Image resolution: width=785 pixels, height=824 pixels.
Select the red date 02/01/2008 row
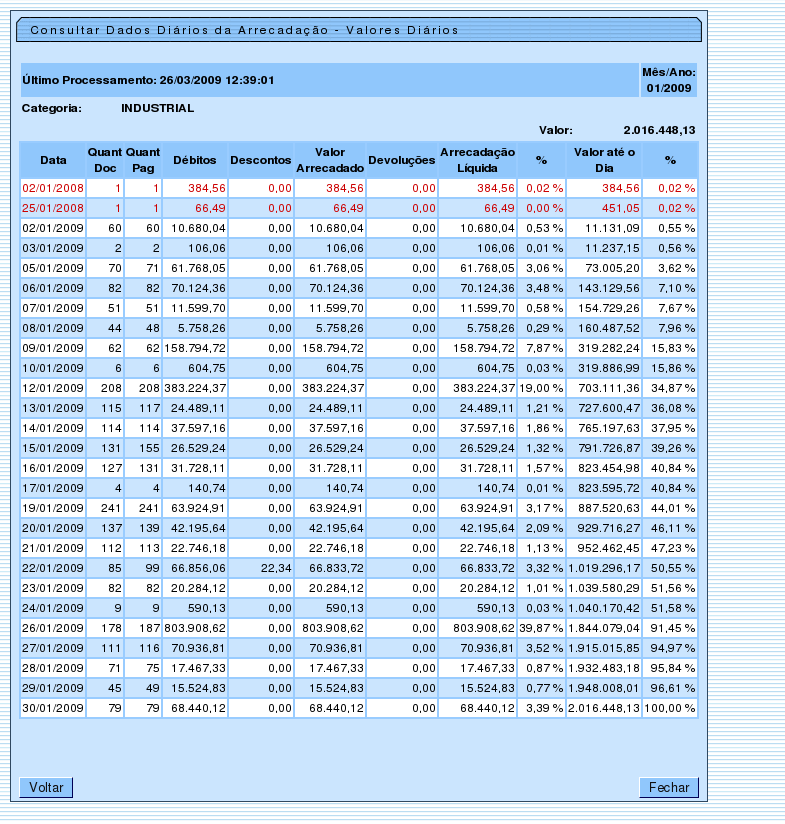tap(53, 187)
